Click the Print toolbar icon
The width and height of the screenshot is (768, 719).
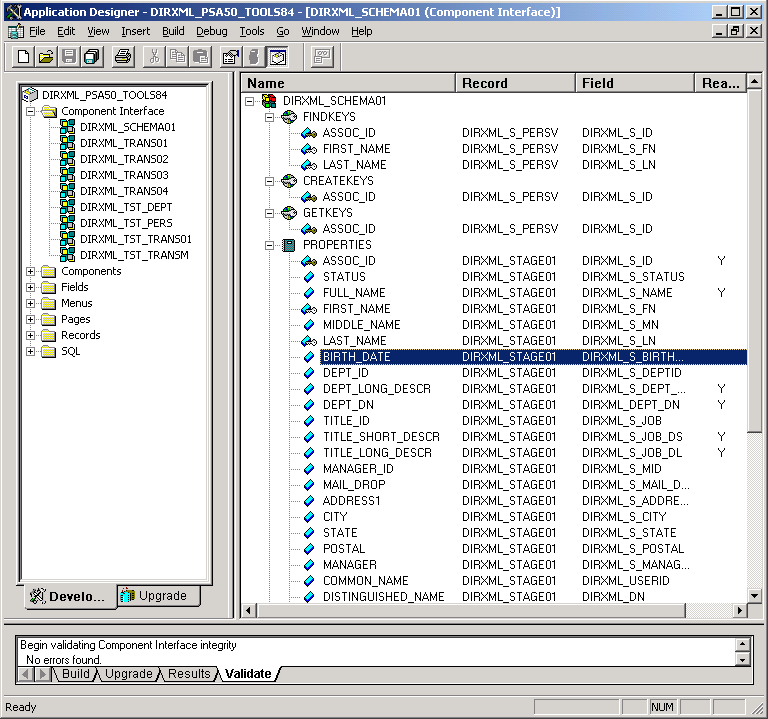[123, 57]
